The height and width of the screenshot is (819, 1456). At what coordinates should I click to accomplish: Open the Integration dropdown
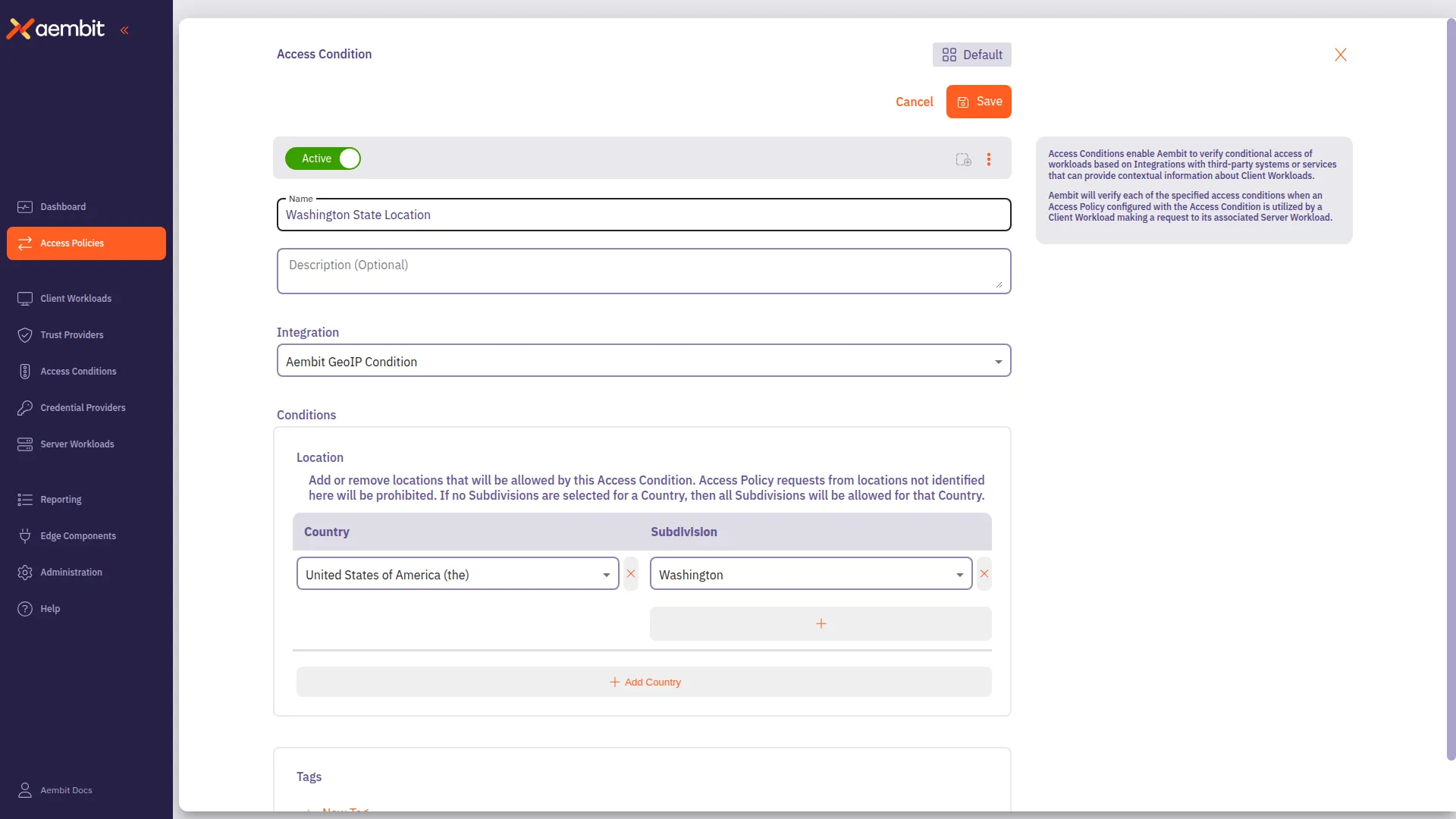point(644,362)
